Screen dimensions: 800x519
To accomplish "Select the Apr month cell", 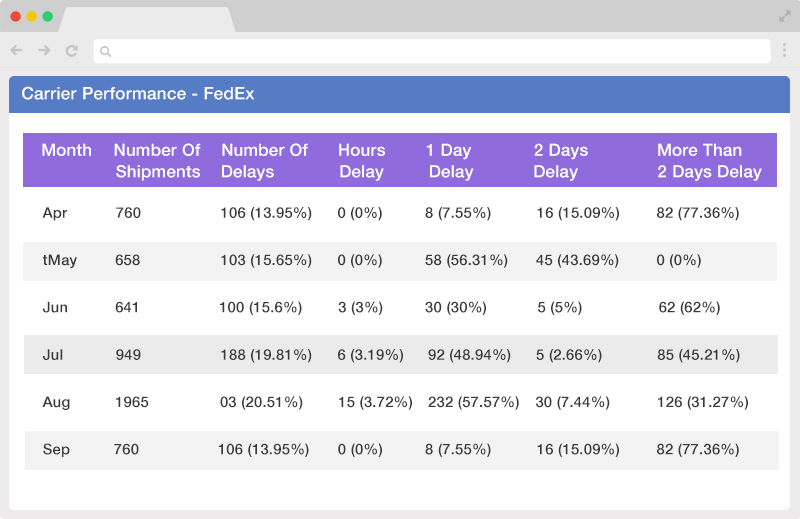I will pos(55,213).
